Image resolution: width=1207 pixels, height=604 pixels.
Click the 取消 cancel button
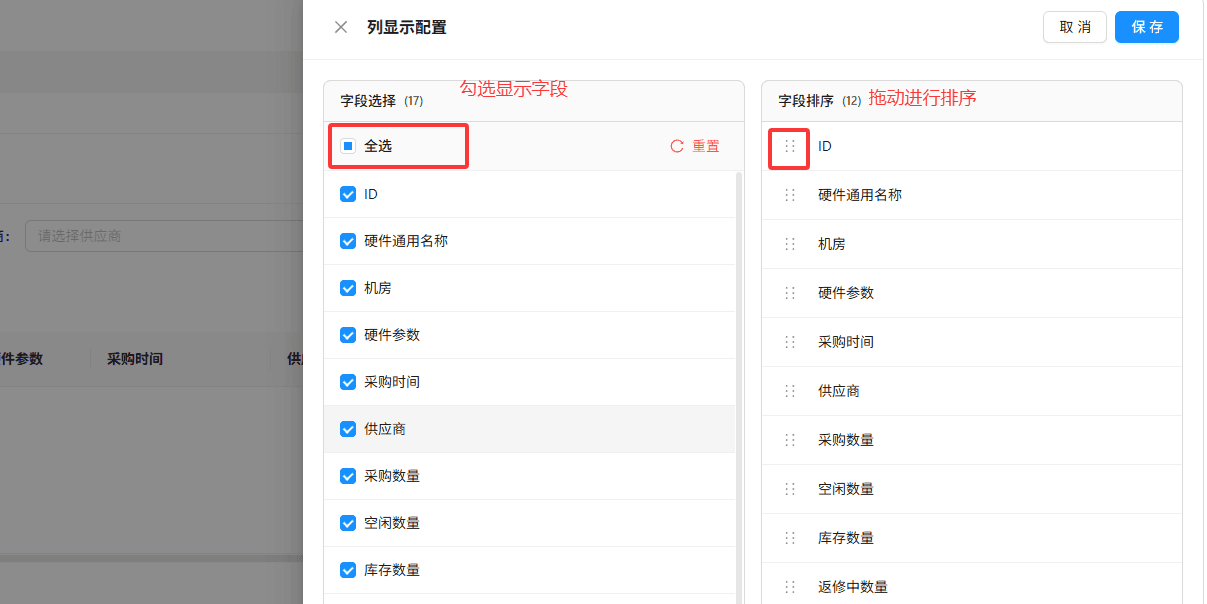click(x=1075, y=27)
